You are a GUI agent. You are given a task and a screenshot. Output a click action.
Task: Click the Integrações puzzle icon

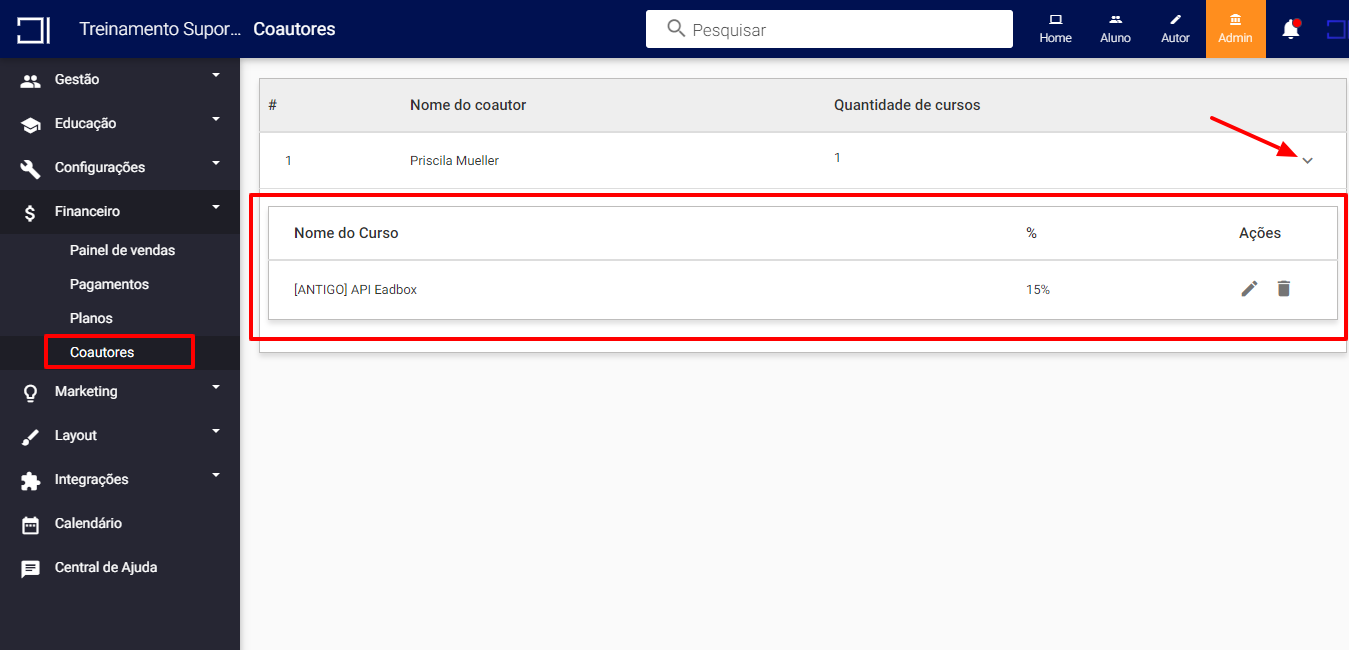click(x=31, y=481)
